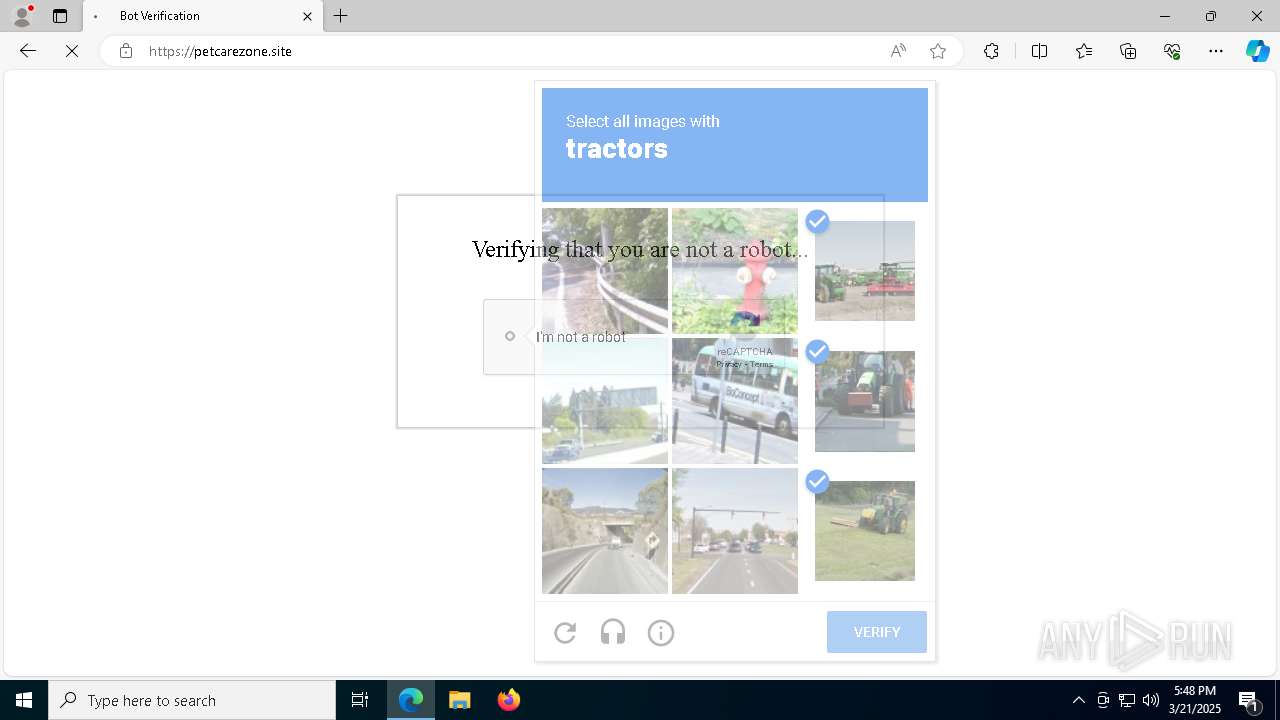Add this page to favorites star
This screenshot has height=720, width=1280.
[x=938, y=51]
